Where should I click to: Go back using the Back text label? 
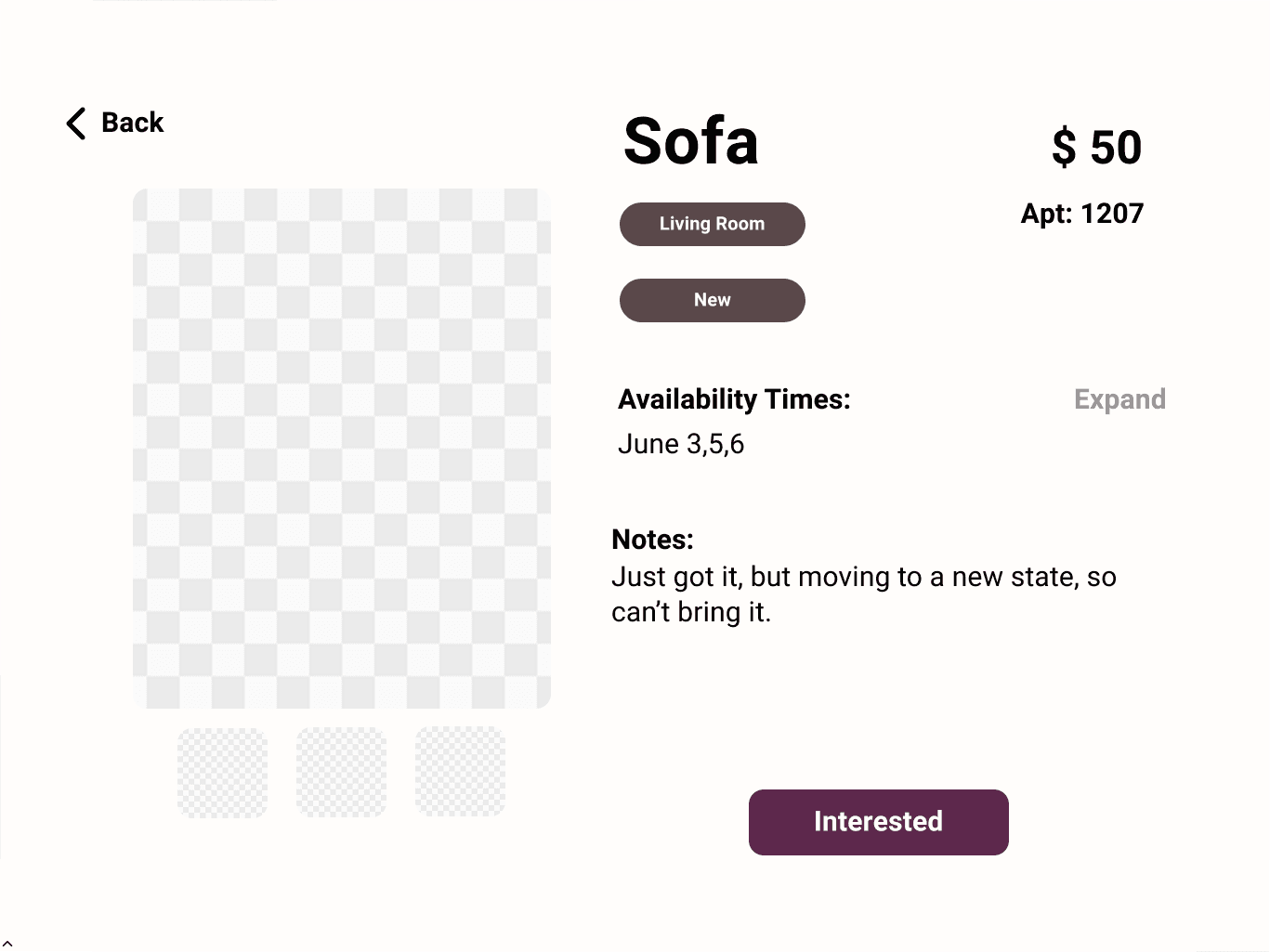(x=132, y=123)
